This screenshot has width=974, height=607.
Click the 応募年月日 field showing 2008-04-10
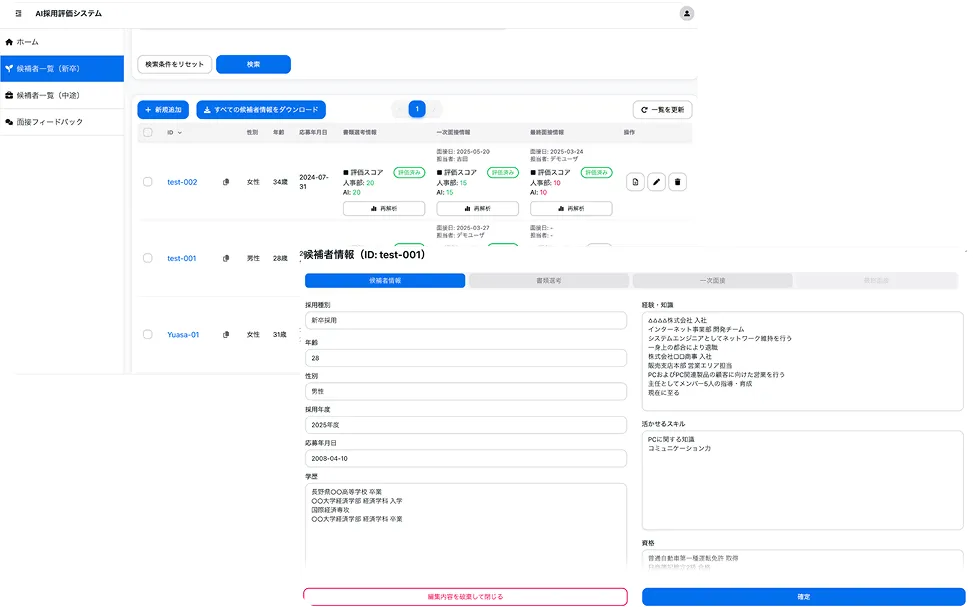tap(465, 459)
